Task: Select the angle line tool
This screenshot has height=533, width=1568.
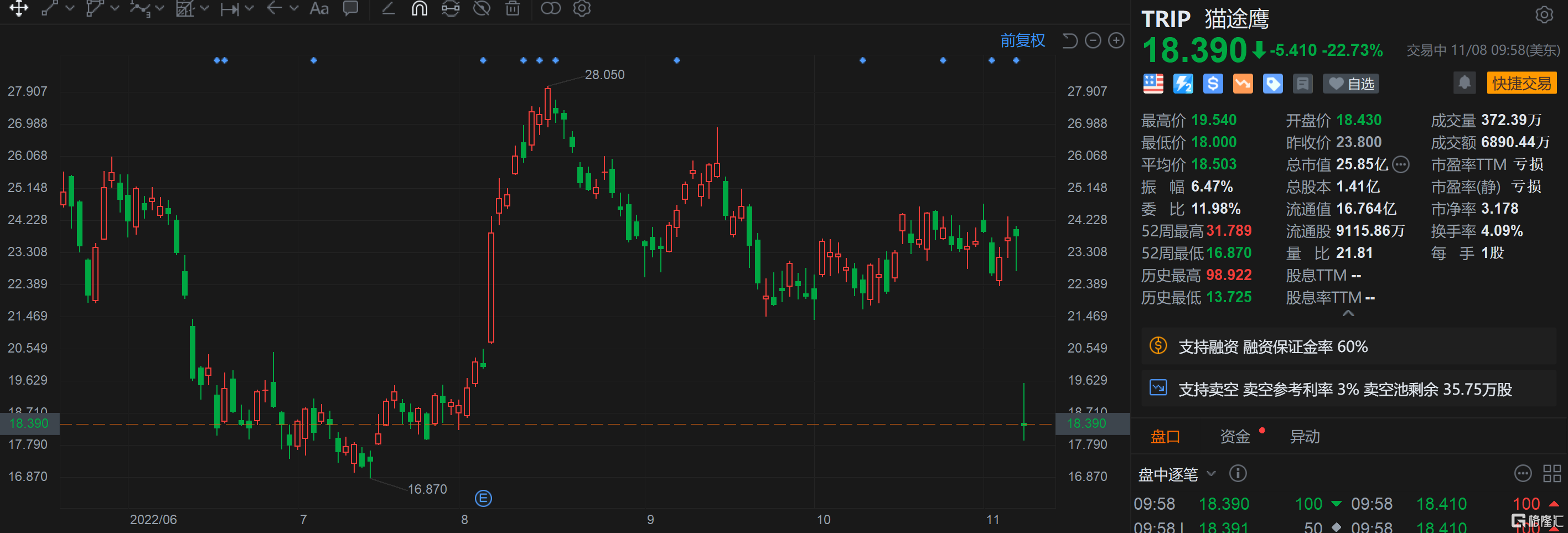Action: tap(389, 8)
